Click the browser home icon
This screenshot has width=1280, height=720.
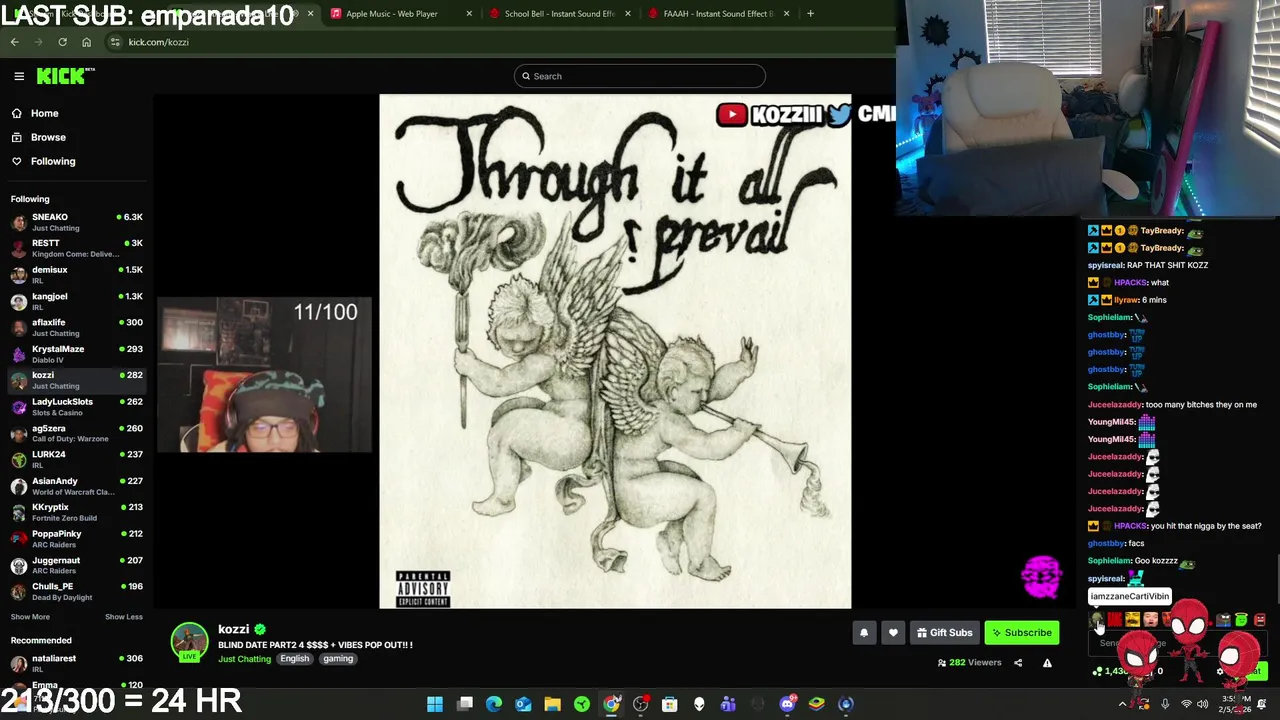pos(86,42)
